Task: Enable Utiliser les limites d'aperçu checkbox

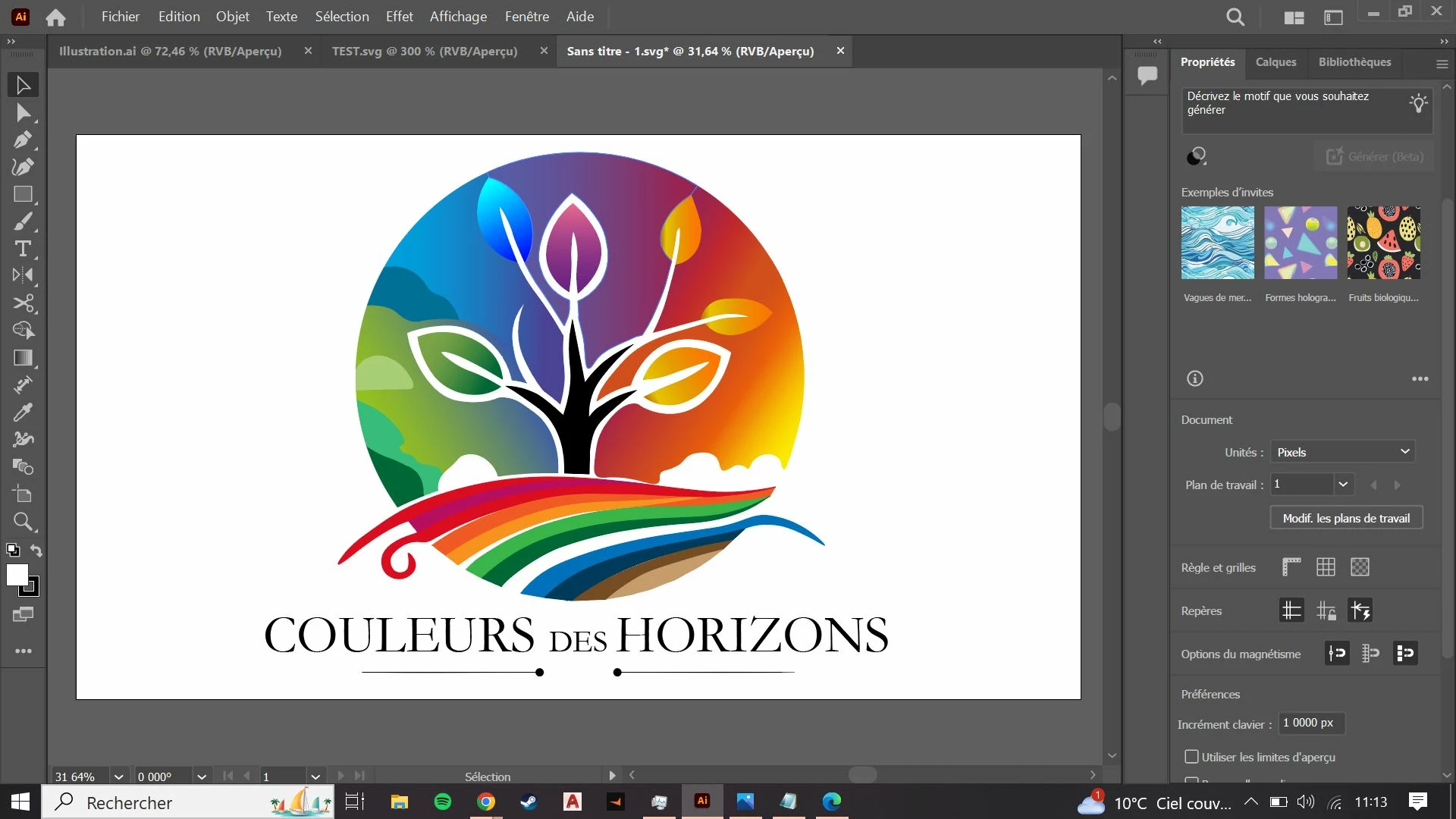Action: coord(1191,757)
